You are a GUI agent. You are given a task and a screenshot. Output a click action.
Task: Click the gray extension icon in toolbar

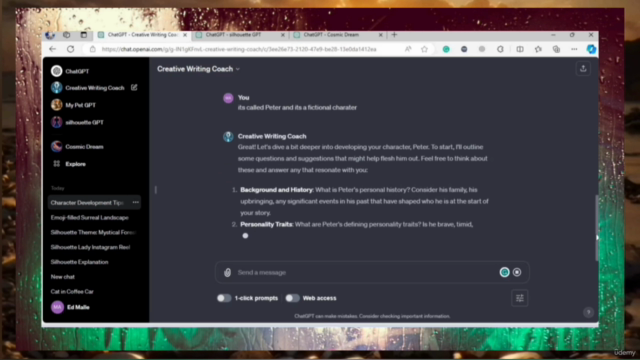point(482,49)
